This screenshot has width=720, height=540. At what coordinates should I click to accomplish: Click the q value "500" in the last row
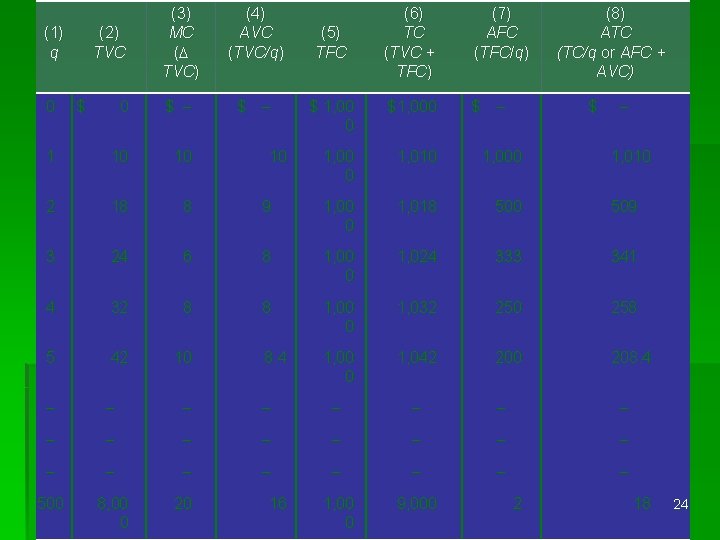click(x=51, y=504)
